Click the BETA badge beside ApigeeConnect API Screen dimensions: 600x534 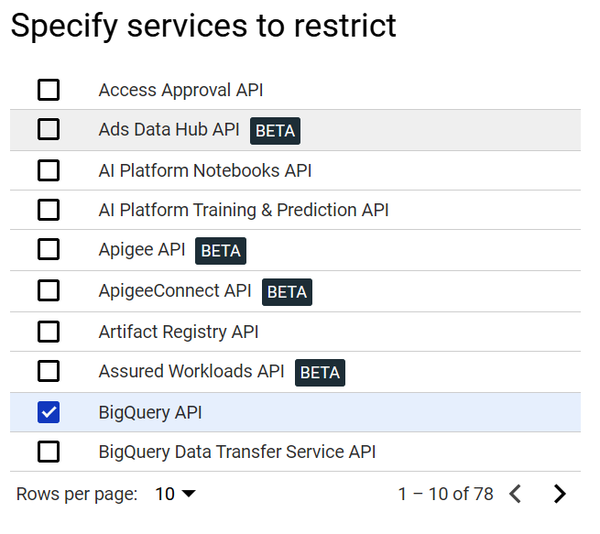pos(287,292)
